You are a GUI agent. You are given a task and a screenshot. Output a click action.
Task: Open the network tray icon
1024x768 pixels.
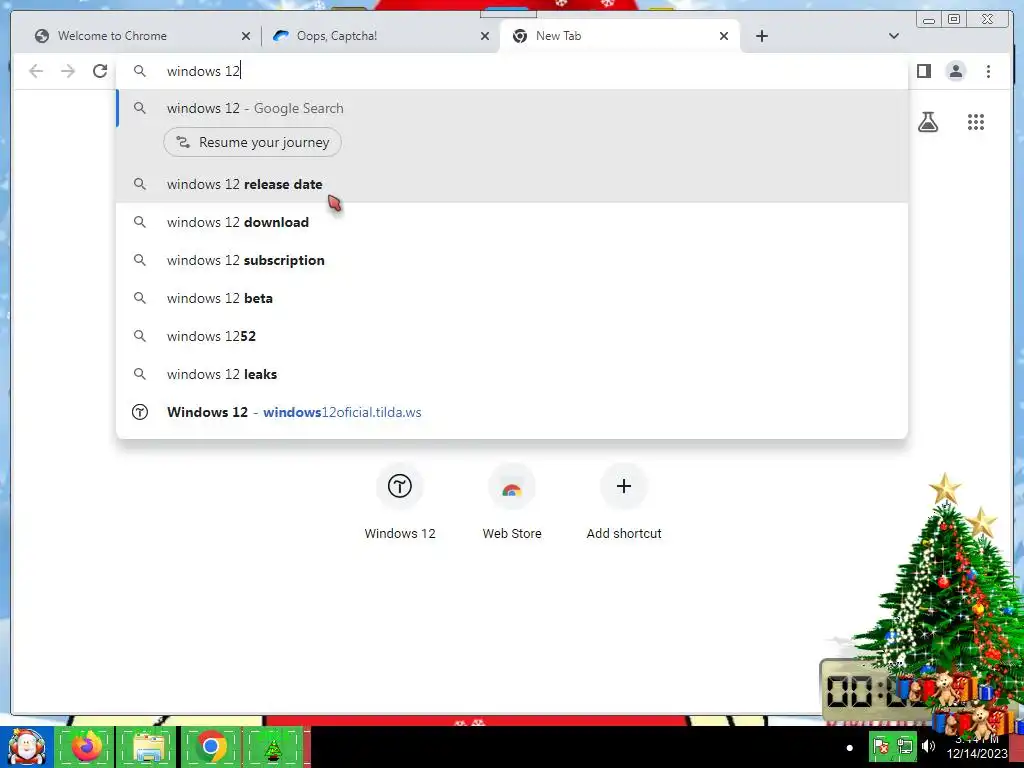tap(905, 746)
